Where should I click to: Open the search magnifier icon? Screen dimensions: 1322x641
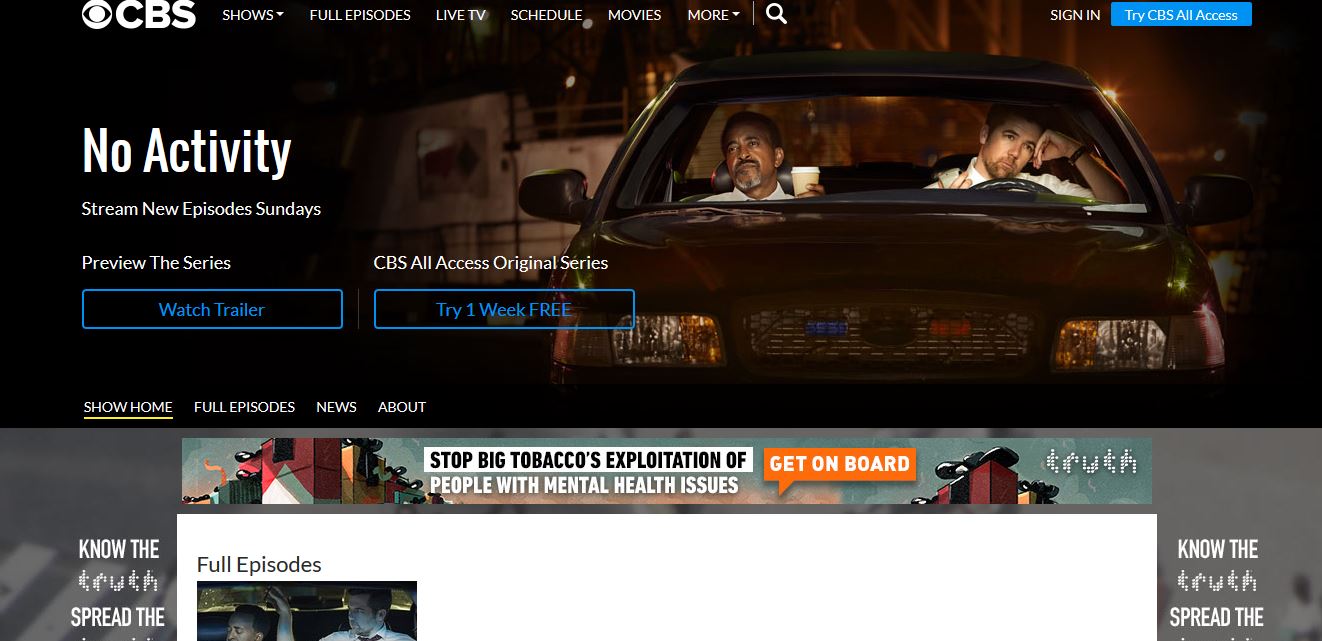click(x=776, y=13)
